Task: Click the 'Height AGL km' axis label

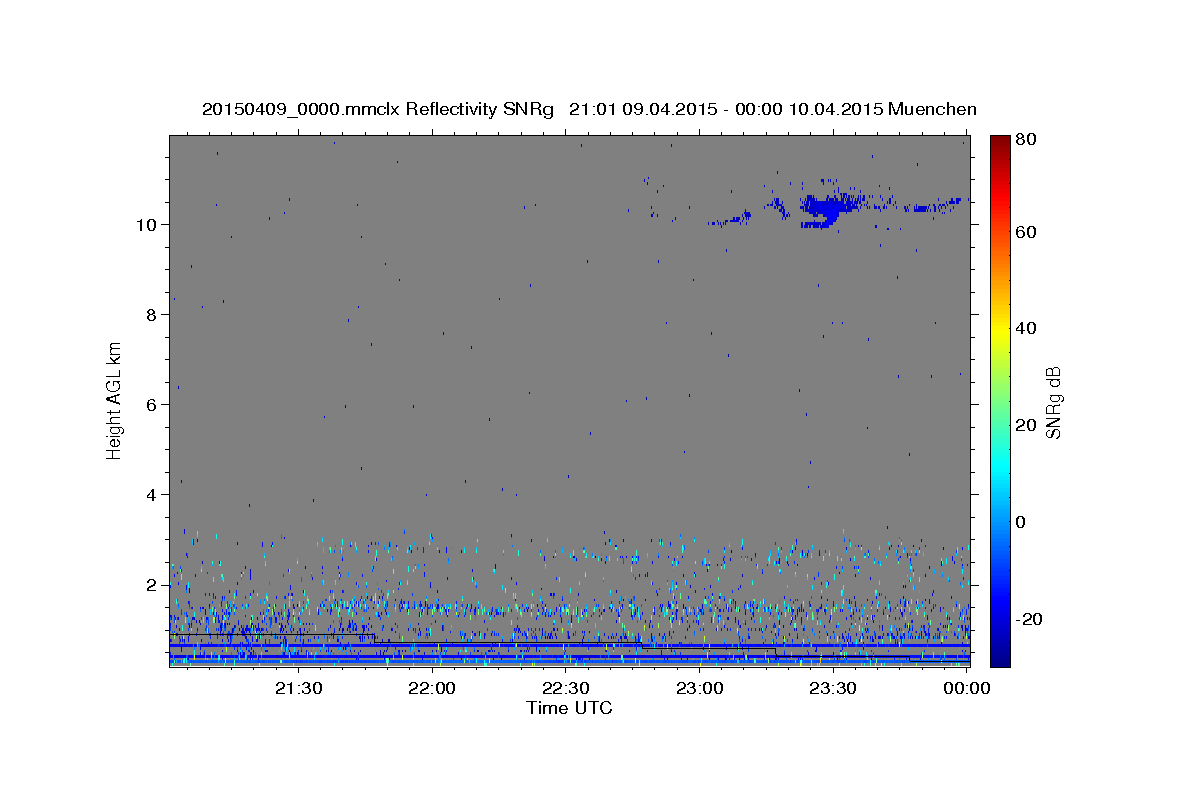Action: point(115,399)
